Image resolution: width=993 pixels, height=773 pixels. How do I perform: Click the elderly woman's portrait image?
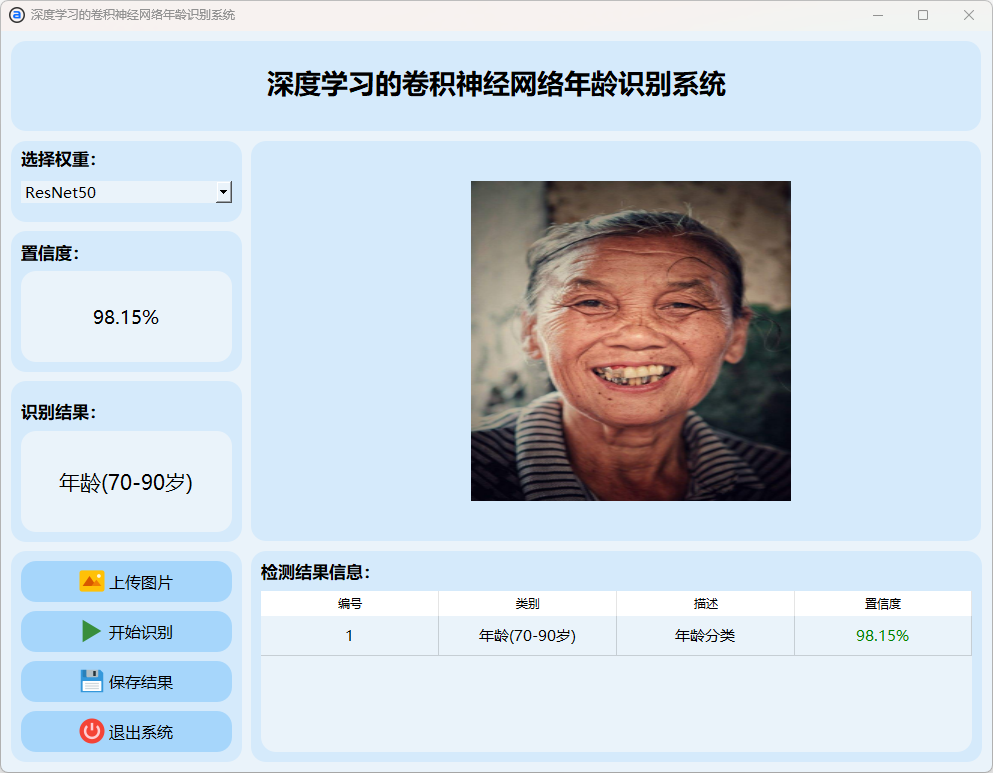click(x=630, y=340)
